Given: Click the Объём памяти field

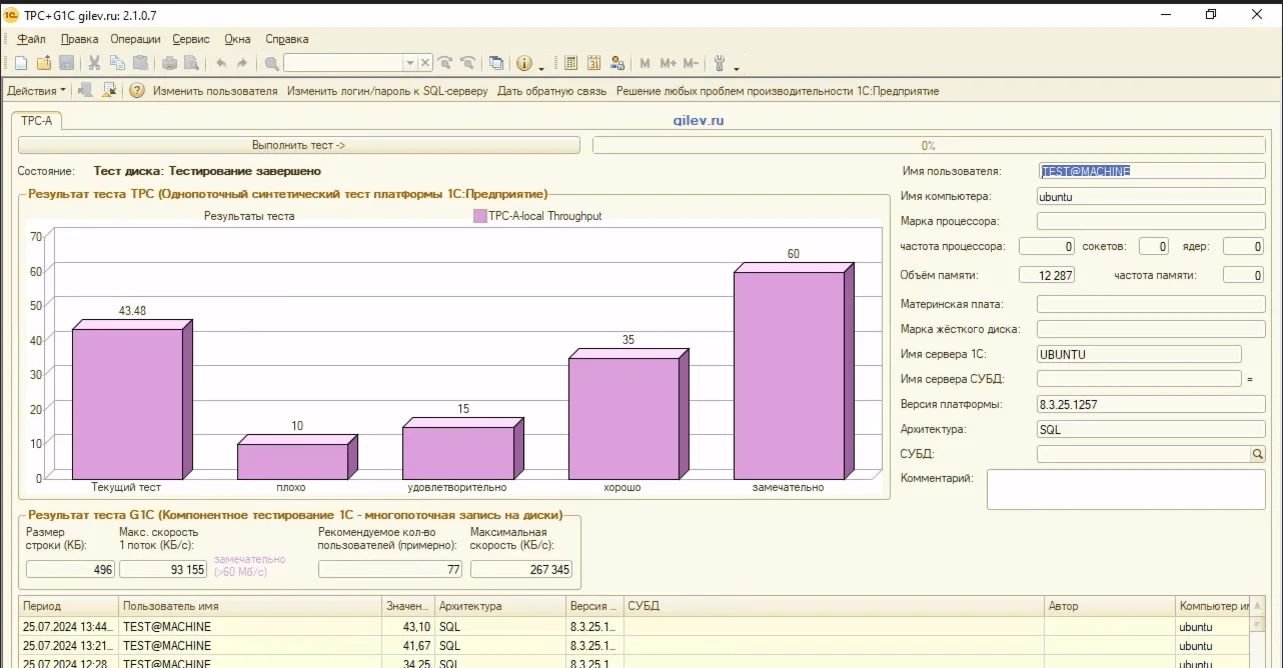Looking at the screenshot, I should (1047, 275).
